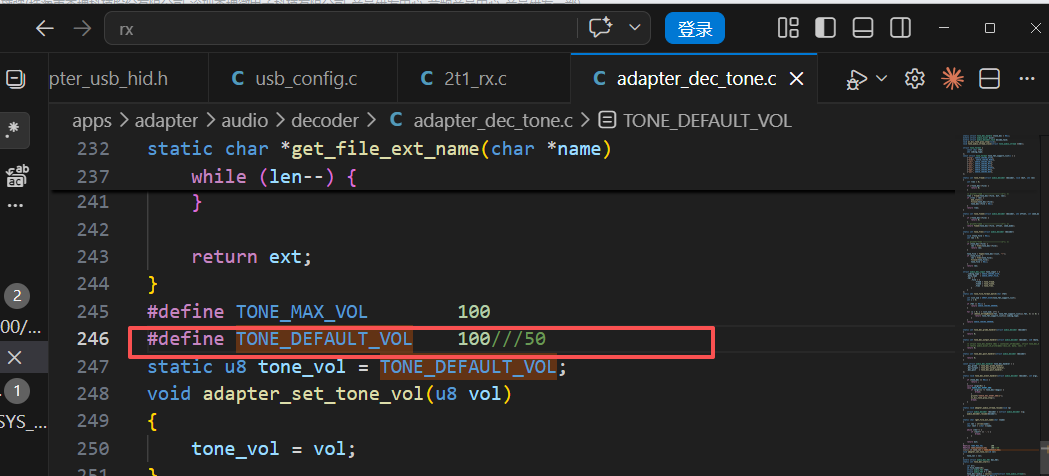Image resolution: width=1049 pixels, height=476 pixels.
Task: Click the badge showing 2
Action: click(x=17, y=296)
